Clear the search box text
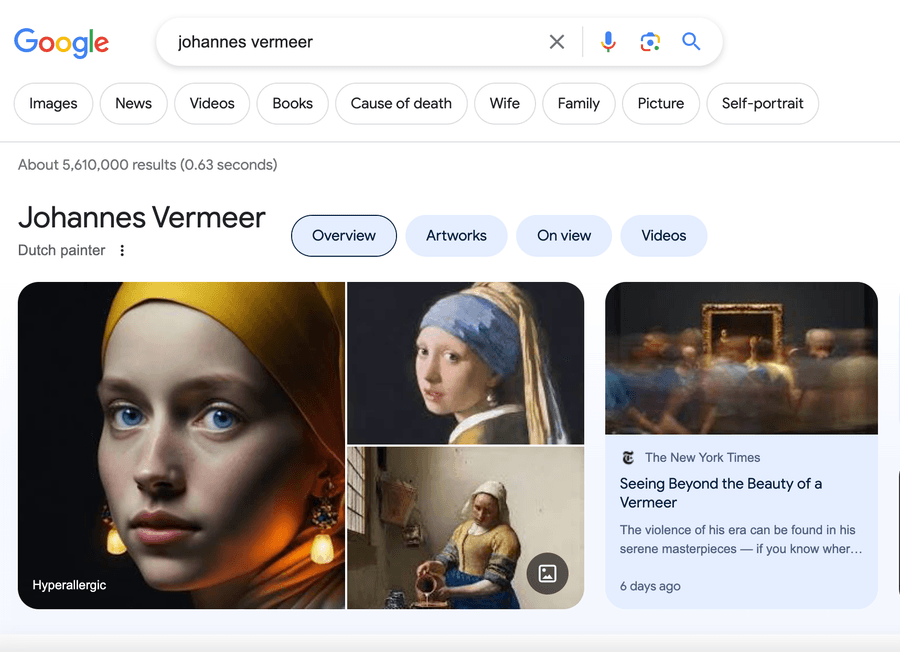 point(557,42)
